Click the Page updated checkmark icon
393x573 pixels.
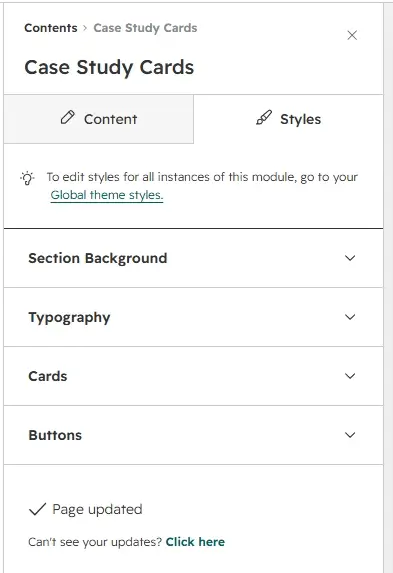(x=37, y=509)
